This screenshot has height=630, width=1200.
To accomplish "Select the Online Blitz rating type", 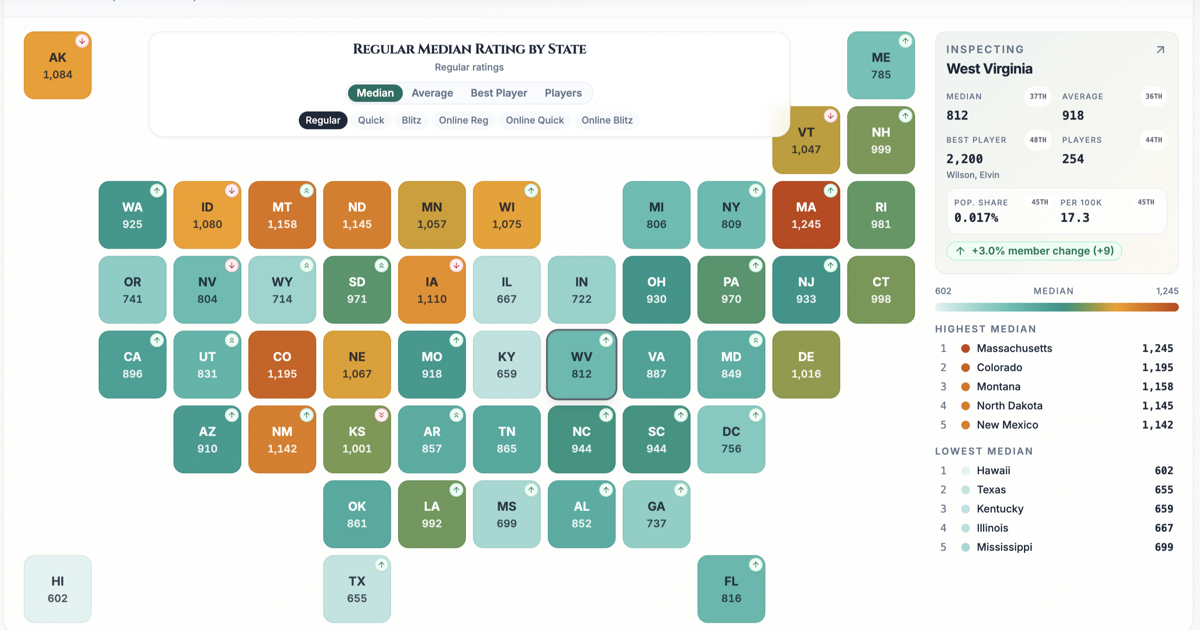I will [607, 120].
